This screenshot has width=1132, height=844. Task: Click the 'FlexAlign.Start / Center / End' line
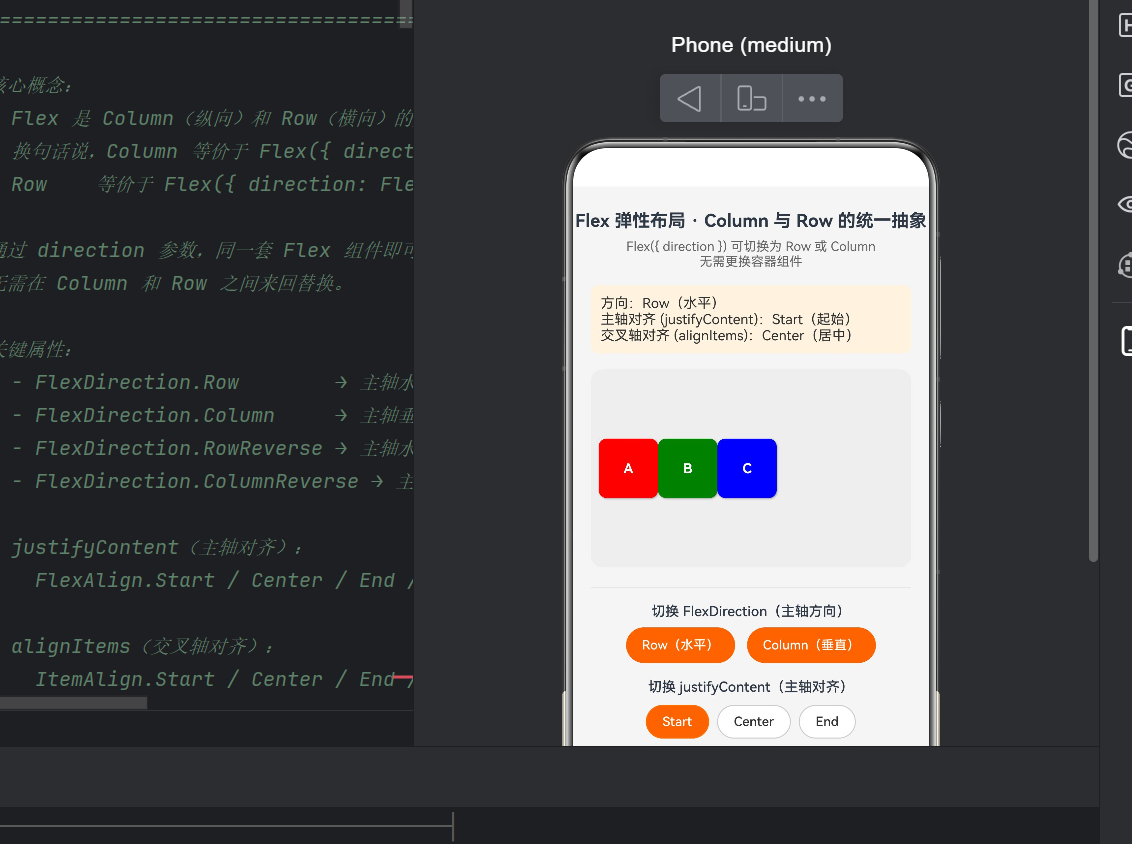point(224,580)
